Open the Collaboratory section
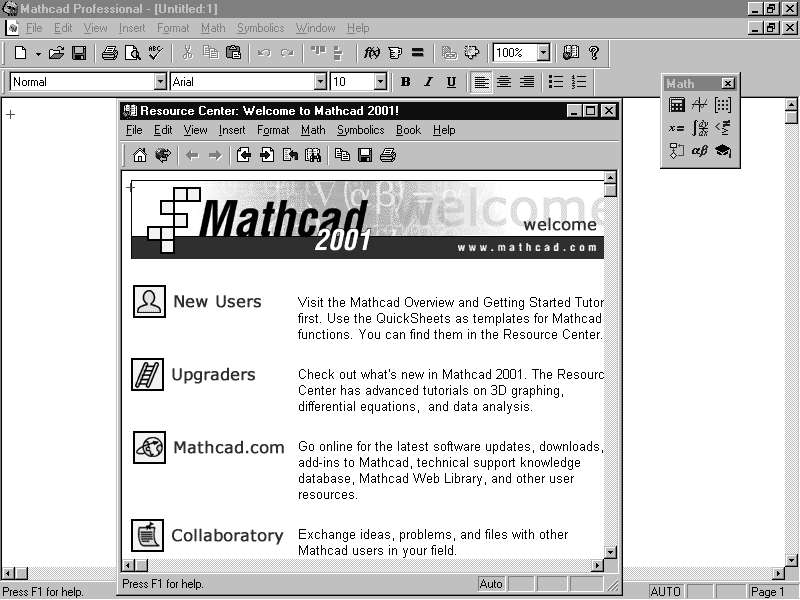This screenshot has width=800, height=600. click(227, 535)
